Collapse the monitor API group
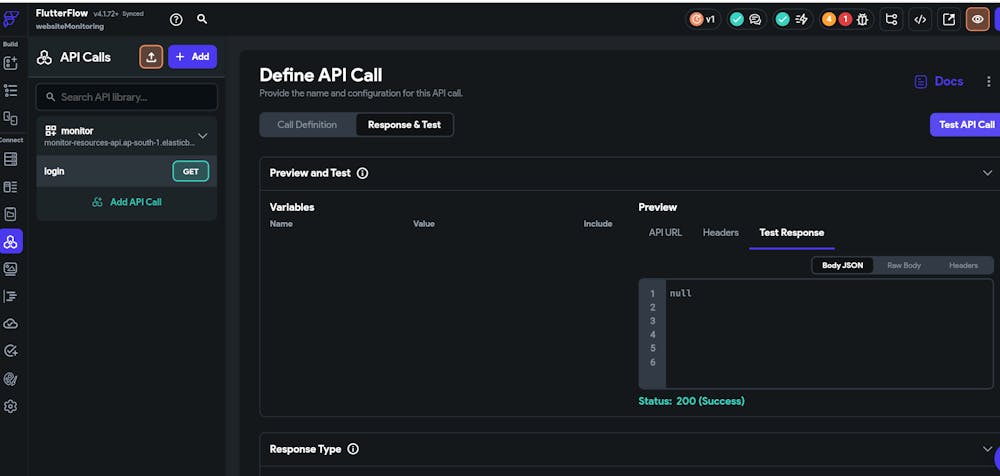Image resolution: width=1000 pixels, height=476 pixels. click(x=203, y=136)
